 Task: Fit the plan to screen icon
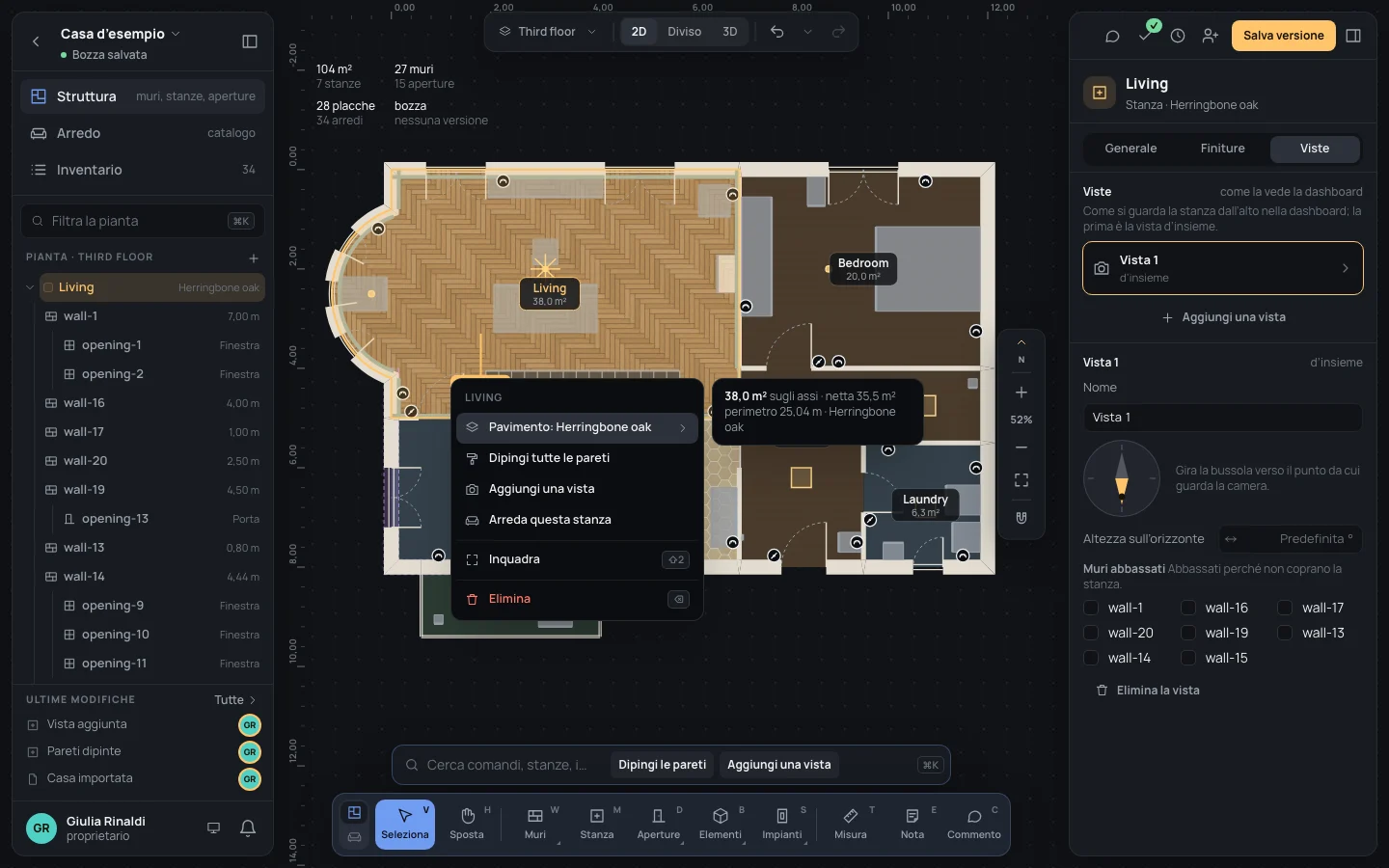tap(1021, 480)
